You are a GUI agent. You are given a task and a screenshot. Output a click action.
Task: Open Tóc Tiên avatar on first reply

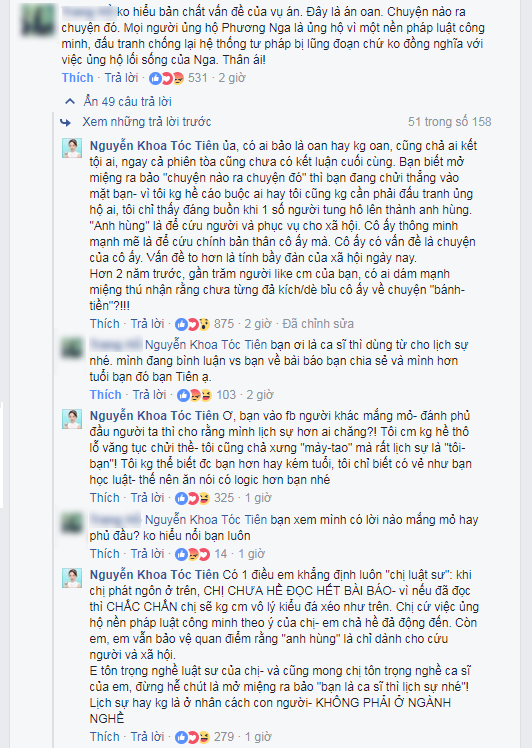[72, 149]
